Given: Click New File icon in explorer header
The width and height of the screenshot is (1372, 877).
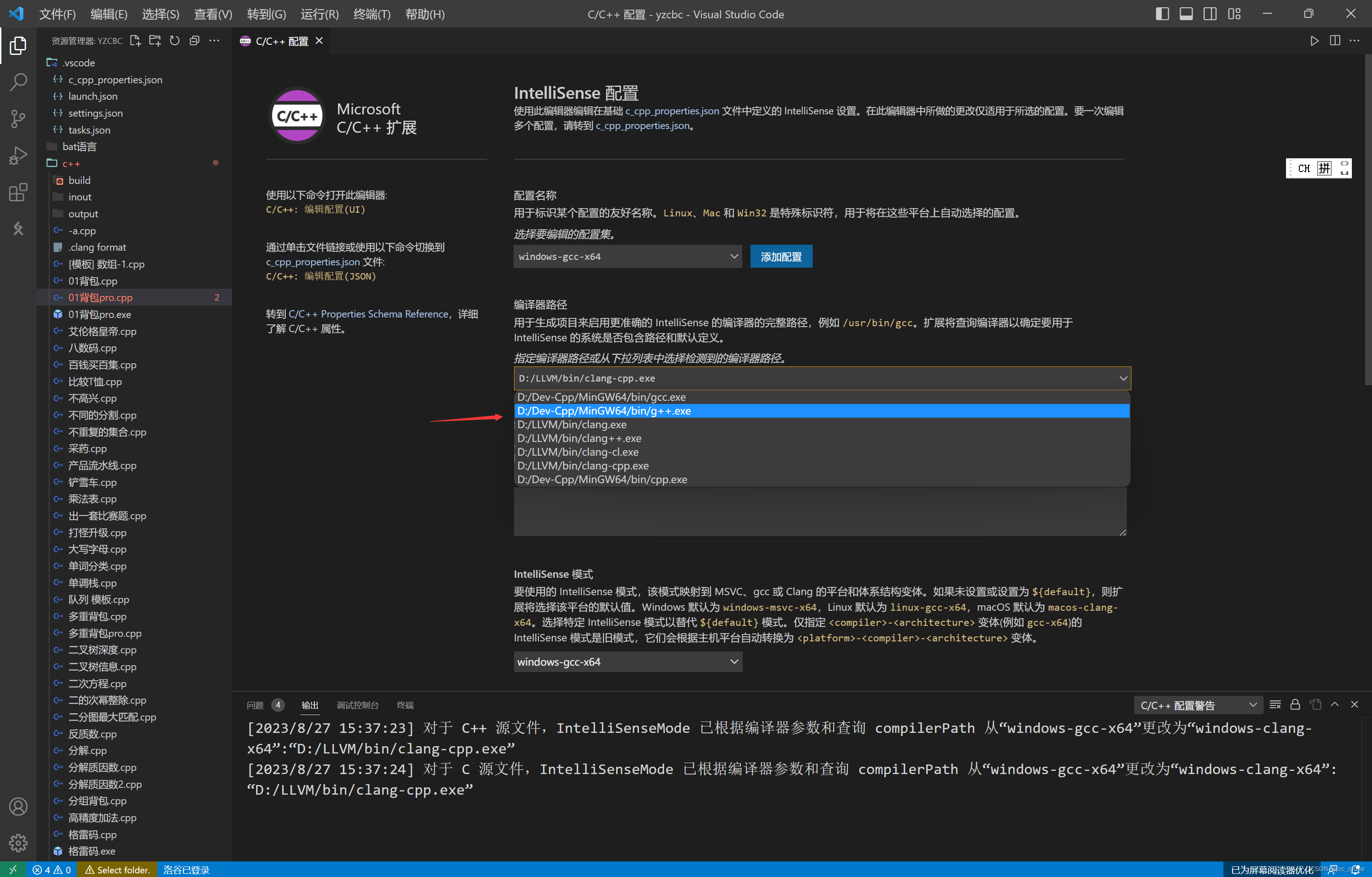Looking at the screenshot, I should pos(135,40).
